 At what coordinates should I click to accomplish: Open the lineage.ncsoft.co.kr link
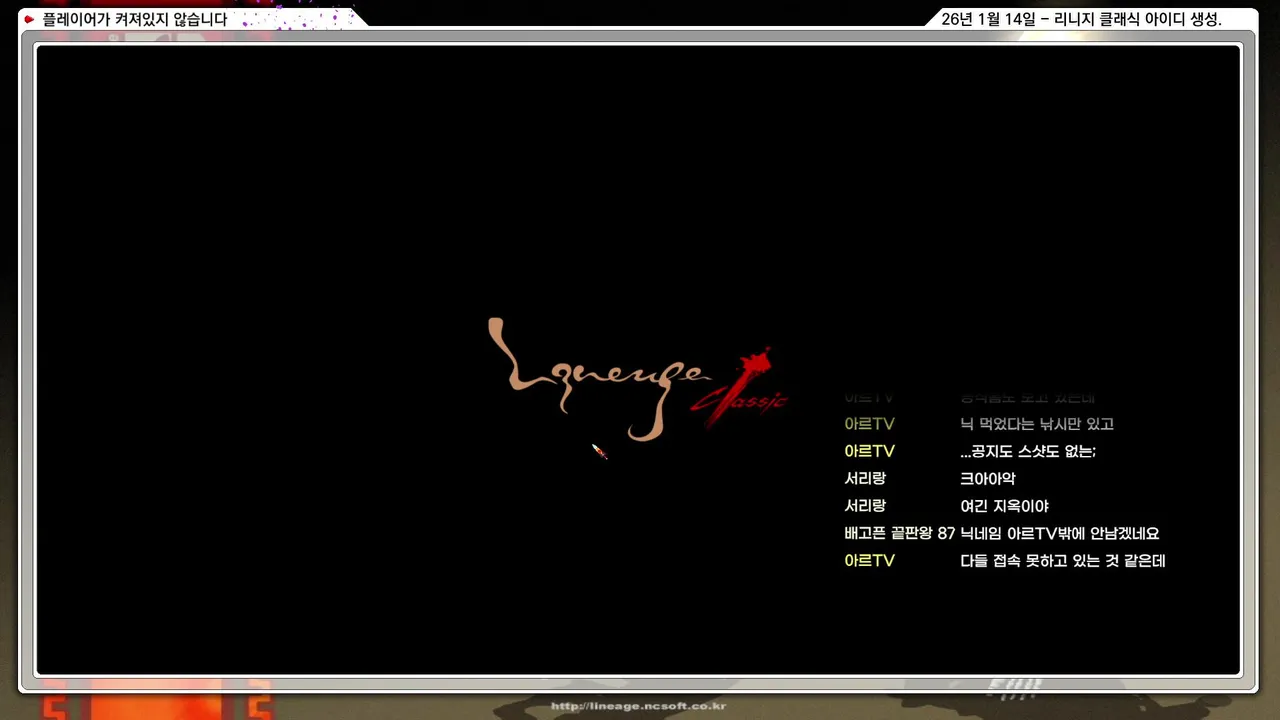[x=638, y=706]
